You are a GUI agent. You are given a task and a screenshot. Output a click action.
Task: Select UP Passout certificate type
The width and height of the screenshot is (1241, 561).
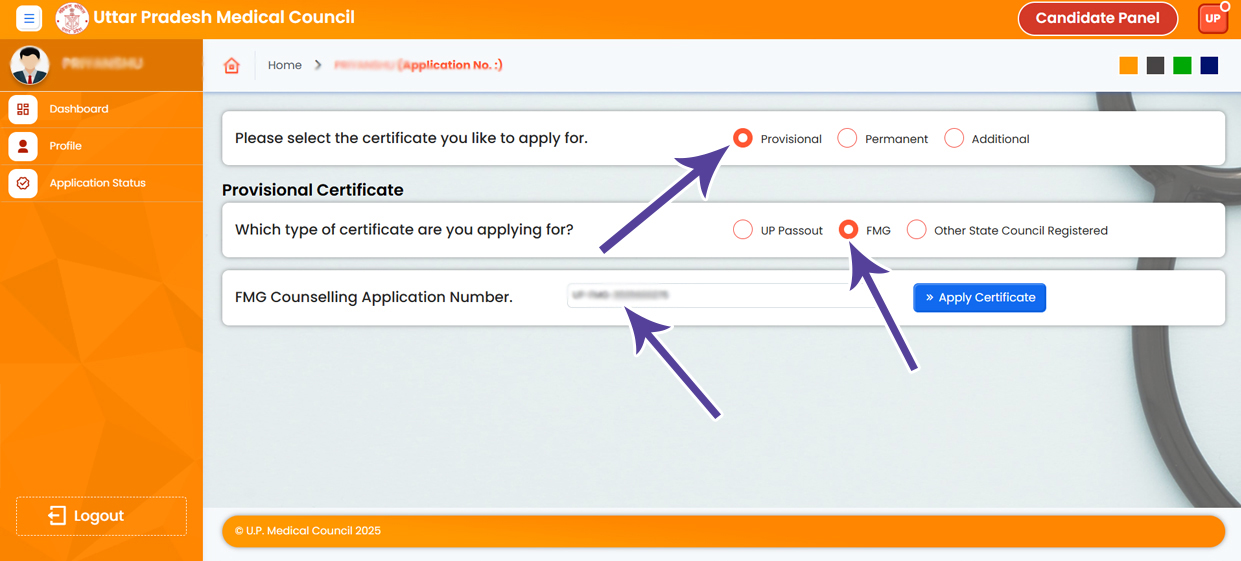(743, 230)
